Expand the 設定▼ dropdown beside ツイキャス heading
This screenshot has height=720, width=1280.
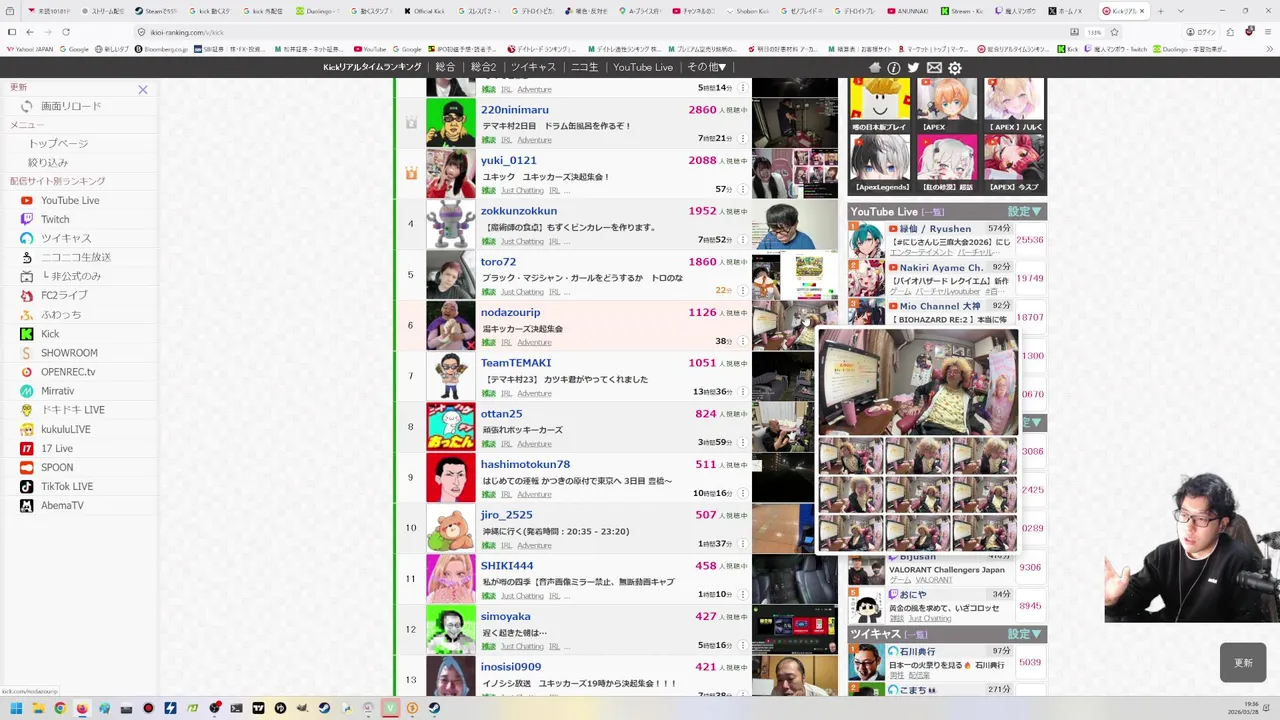pyautogui.click(x=1025, y=634)
